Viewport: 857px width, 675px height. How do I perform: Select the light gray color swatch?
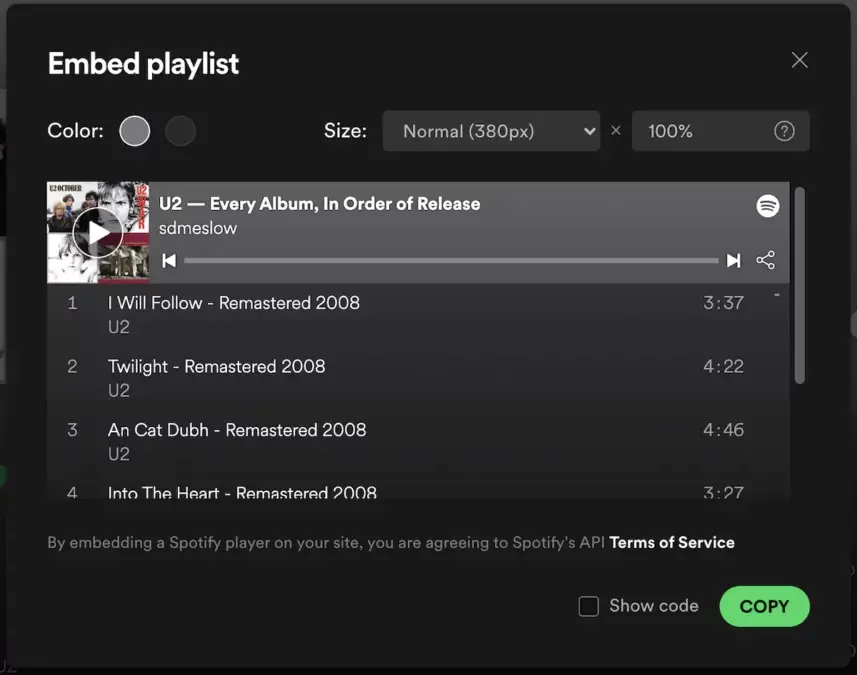point(134,130)
